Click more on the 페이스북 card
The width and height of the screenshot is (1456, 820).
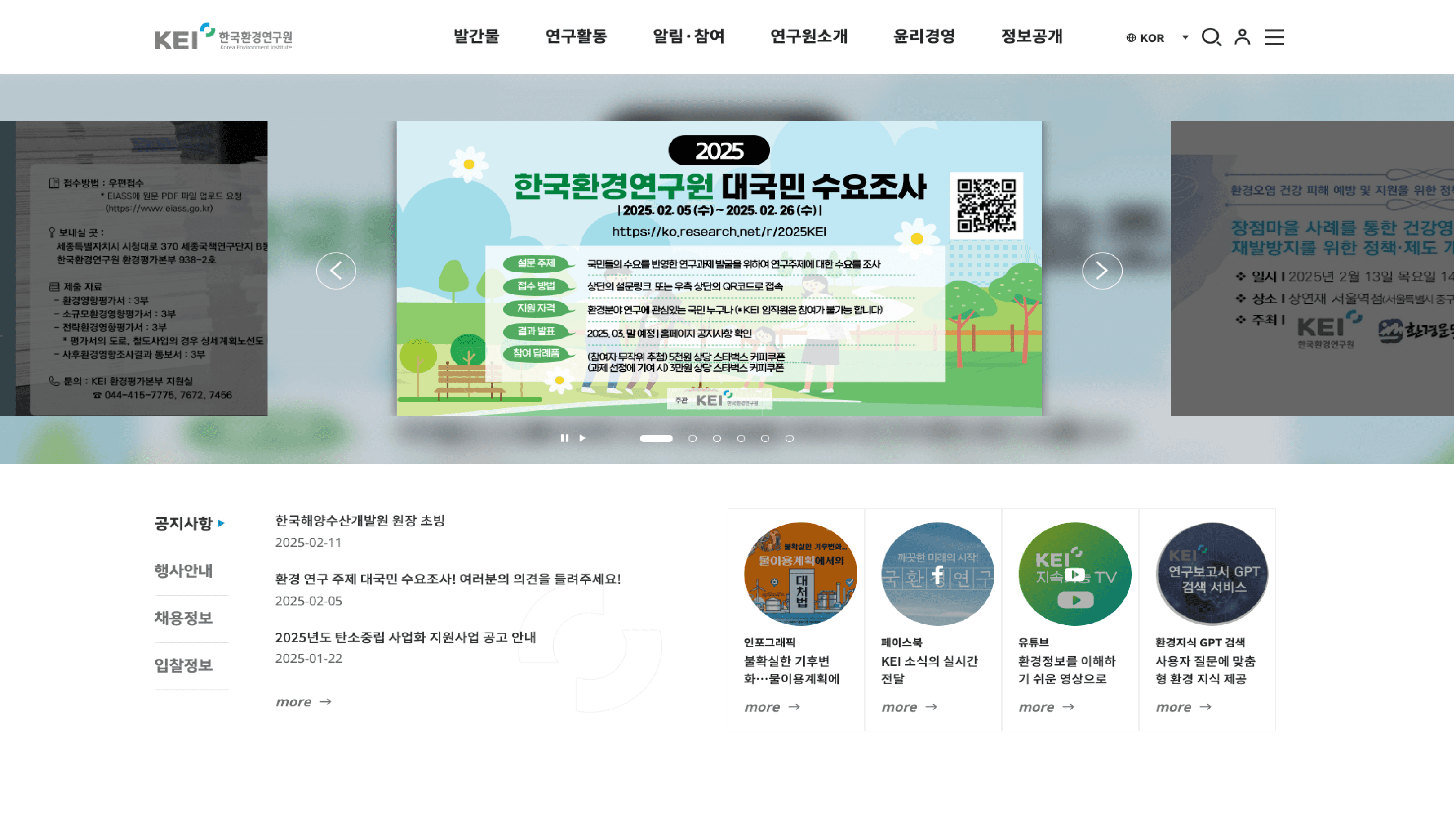pyautogui.click(x=910, y=708)
